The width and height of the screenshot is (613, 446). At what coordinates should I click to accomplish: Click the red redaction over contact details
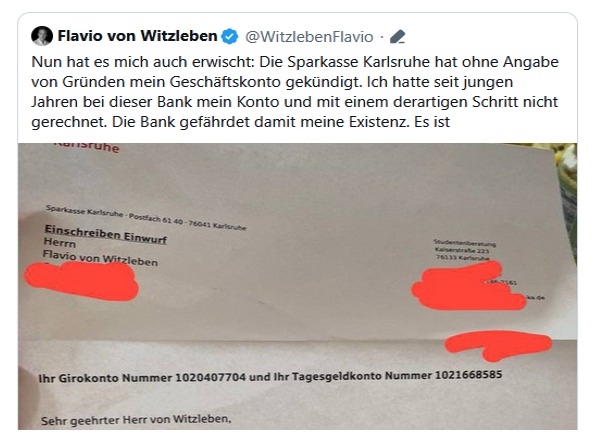coord(468,287)
